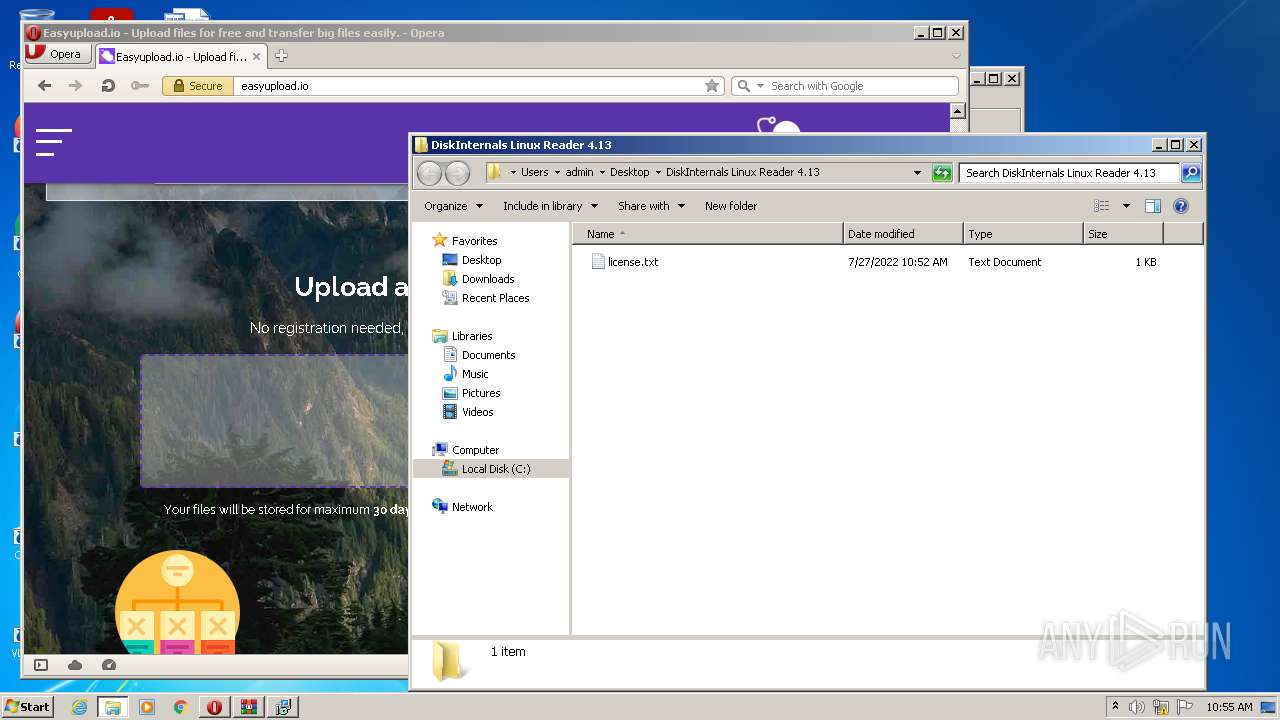
Task: Open Documents library
Action: point(488,355)
